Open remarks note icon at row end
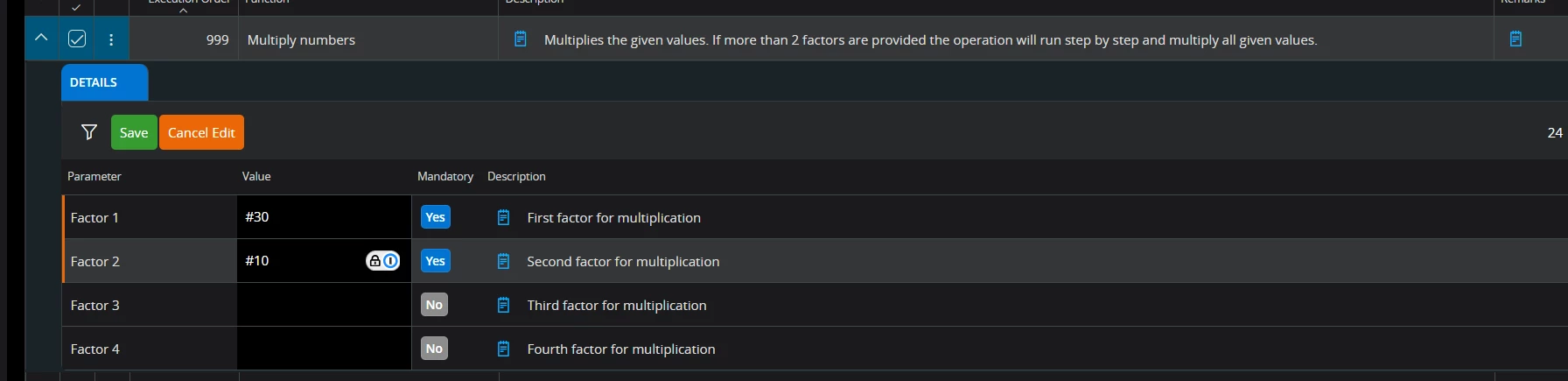The image size is (1568, 381). pos(1516,39)
